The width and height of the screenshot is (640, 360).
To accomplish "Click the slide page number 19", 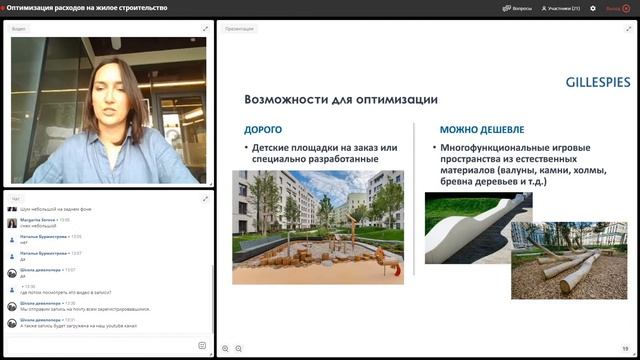I will pyautogui.click(x=625, y=349).
